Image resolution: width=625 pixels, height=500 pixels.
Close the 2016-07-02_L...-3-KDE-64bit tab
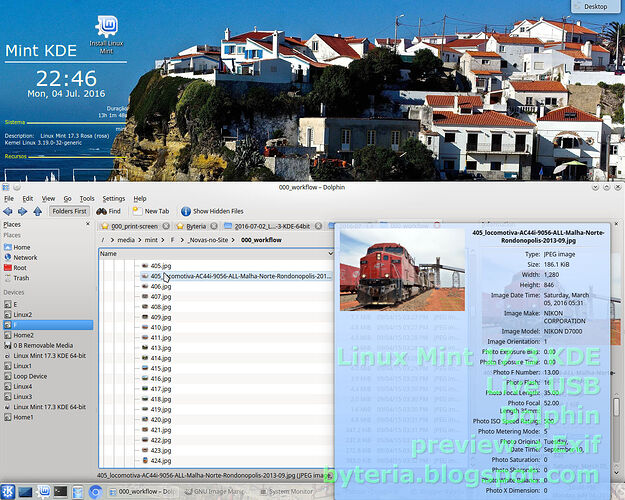tap(318, 226)
